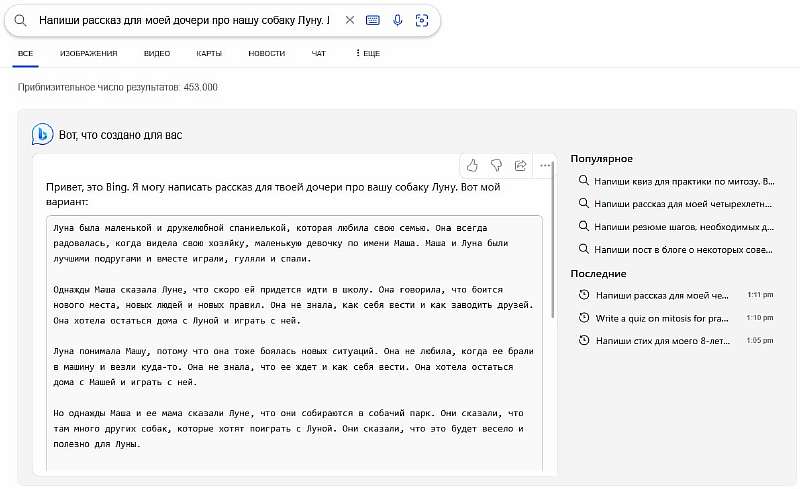
Task: Open the КАРТЫ tab
Action: 209,53
